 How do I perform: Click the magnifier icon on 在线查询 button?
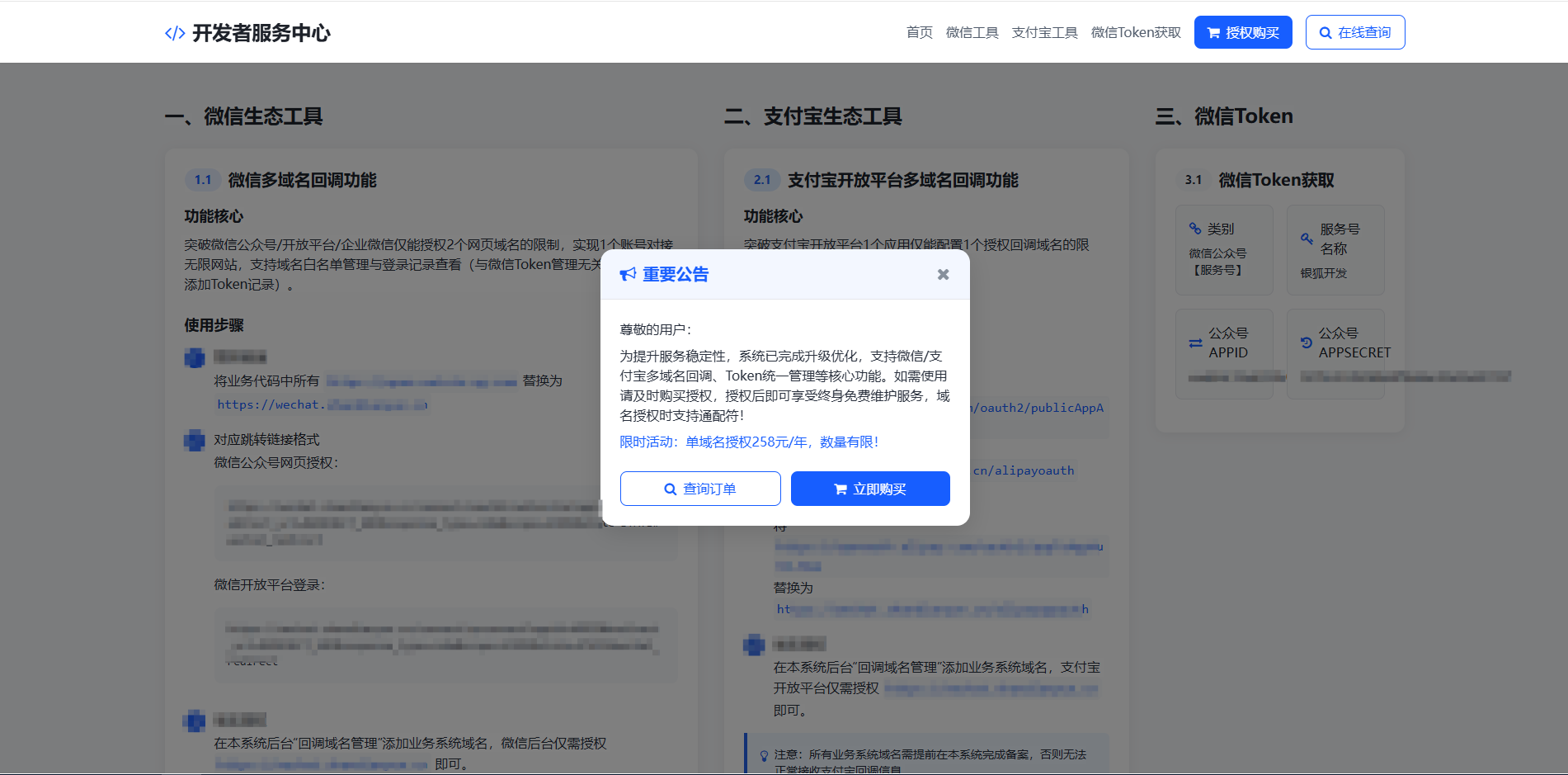click(1326, 32)
